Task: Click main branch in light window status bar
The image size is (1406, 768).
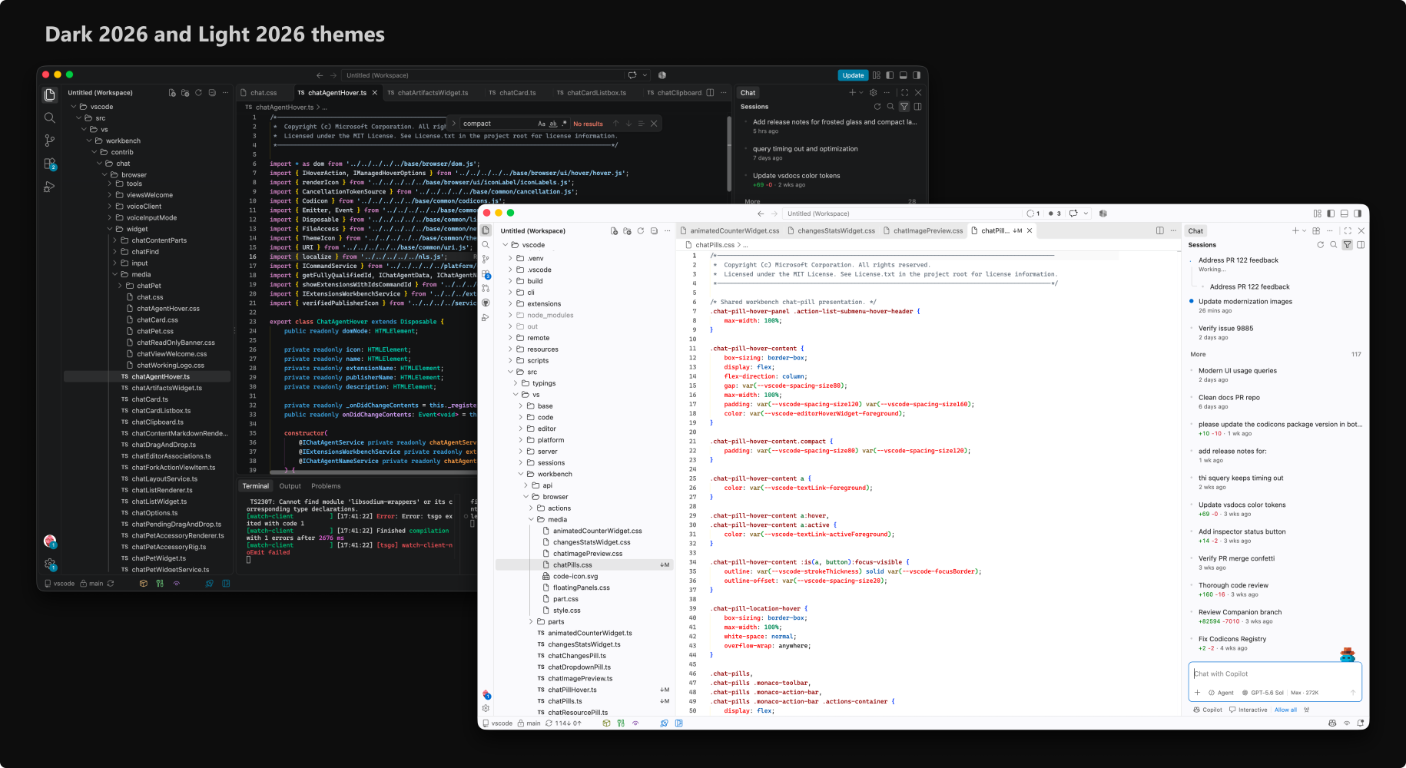Action: (529, 722)
